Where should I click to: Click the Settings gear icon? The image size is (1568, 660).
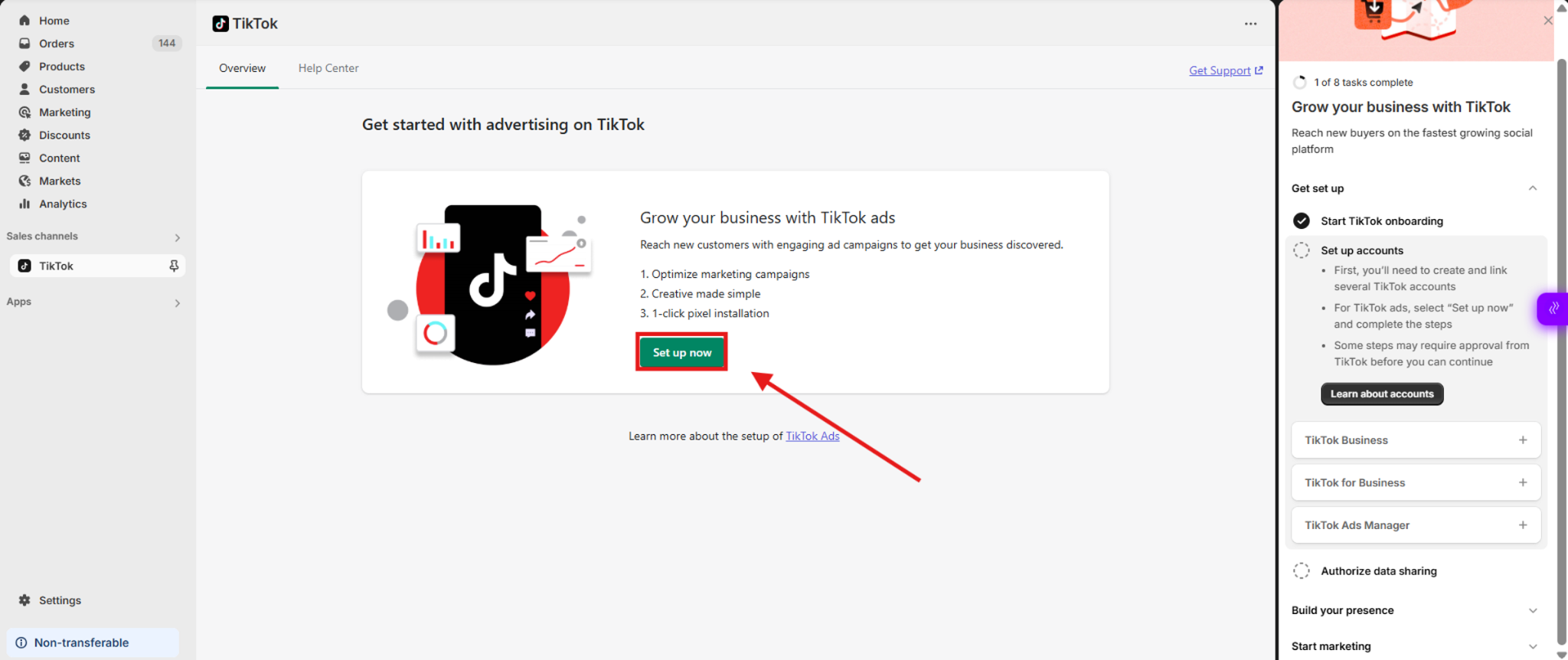click(x=24, y=600)
